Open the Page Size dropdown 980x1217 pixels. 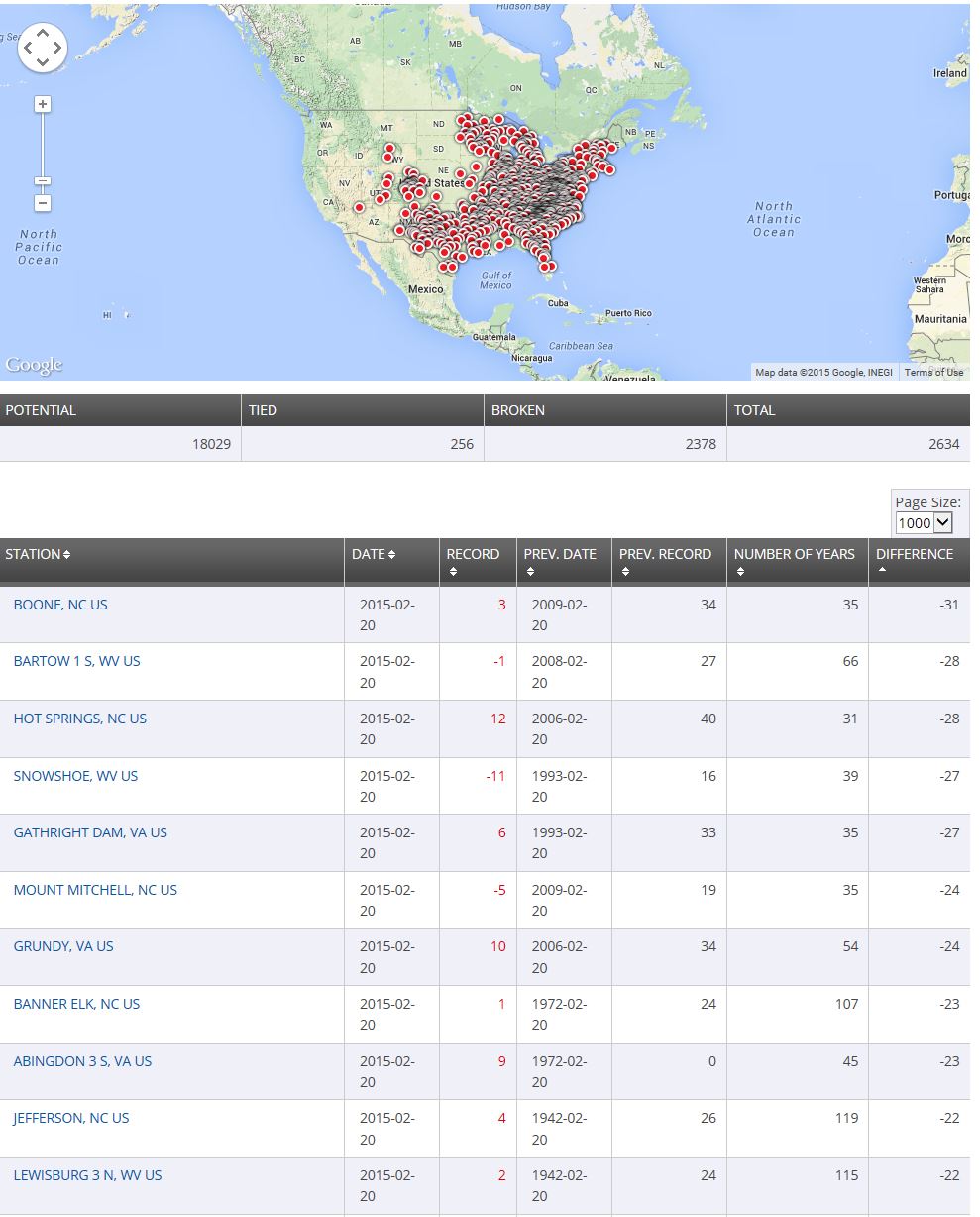(x=924, y=522)
